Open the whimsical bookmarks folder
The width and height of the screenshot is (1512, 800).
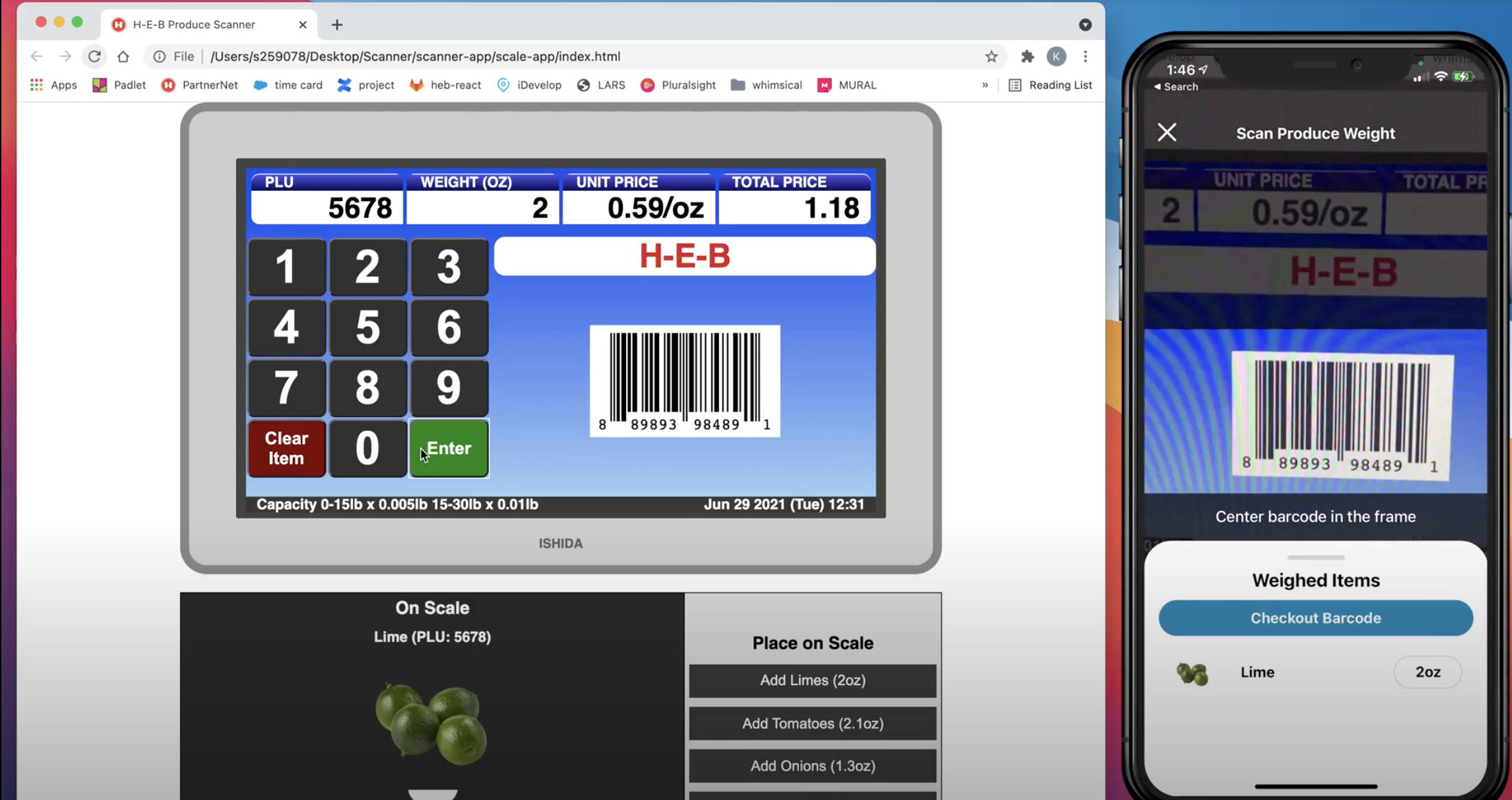tap(766, 85)
